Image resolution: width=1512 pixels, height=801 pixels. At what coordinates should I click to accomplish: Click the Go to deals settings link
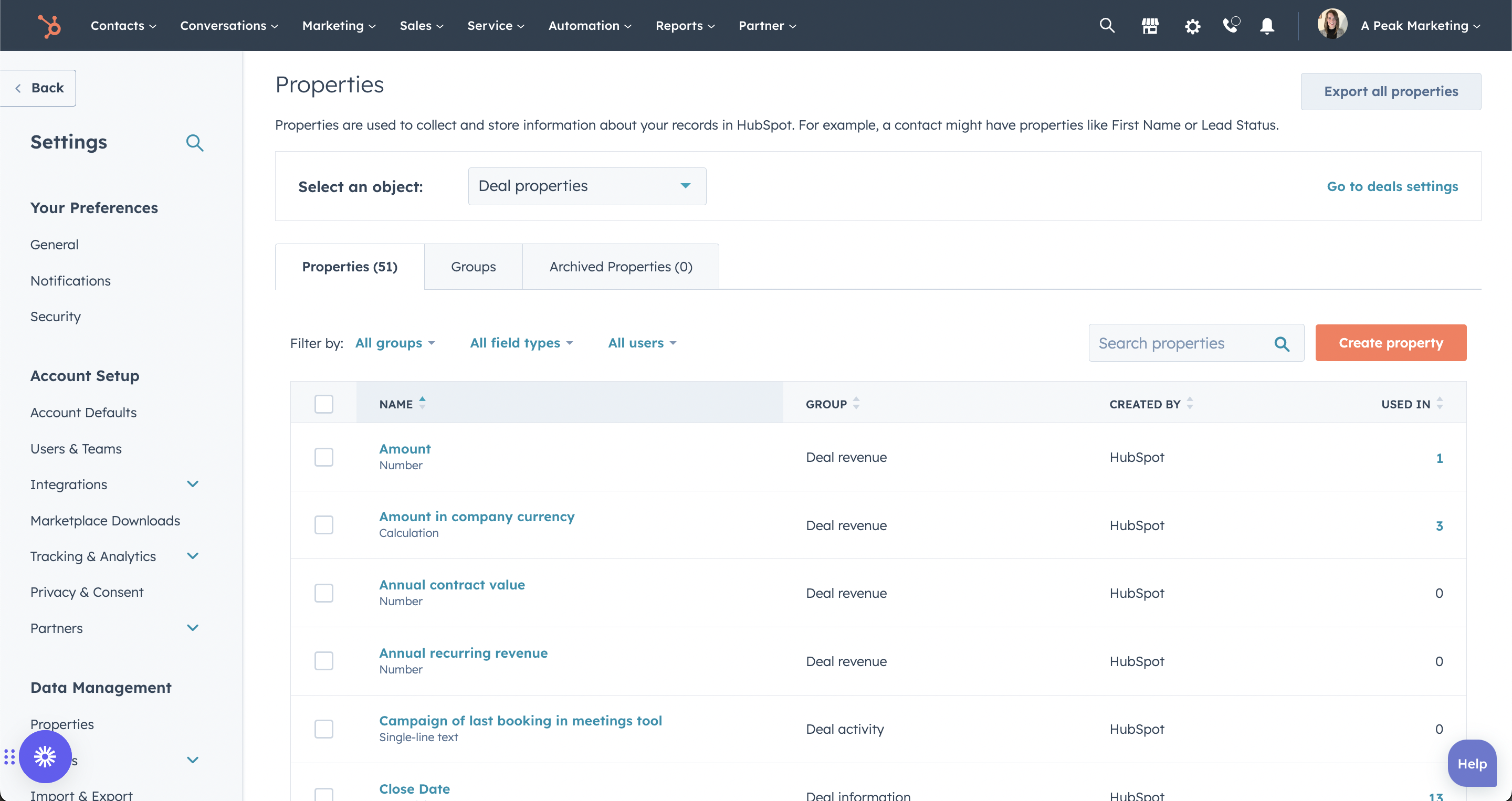(1392, 186)
